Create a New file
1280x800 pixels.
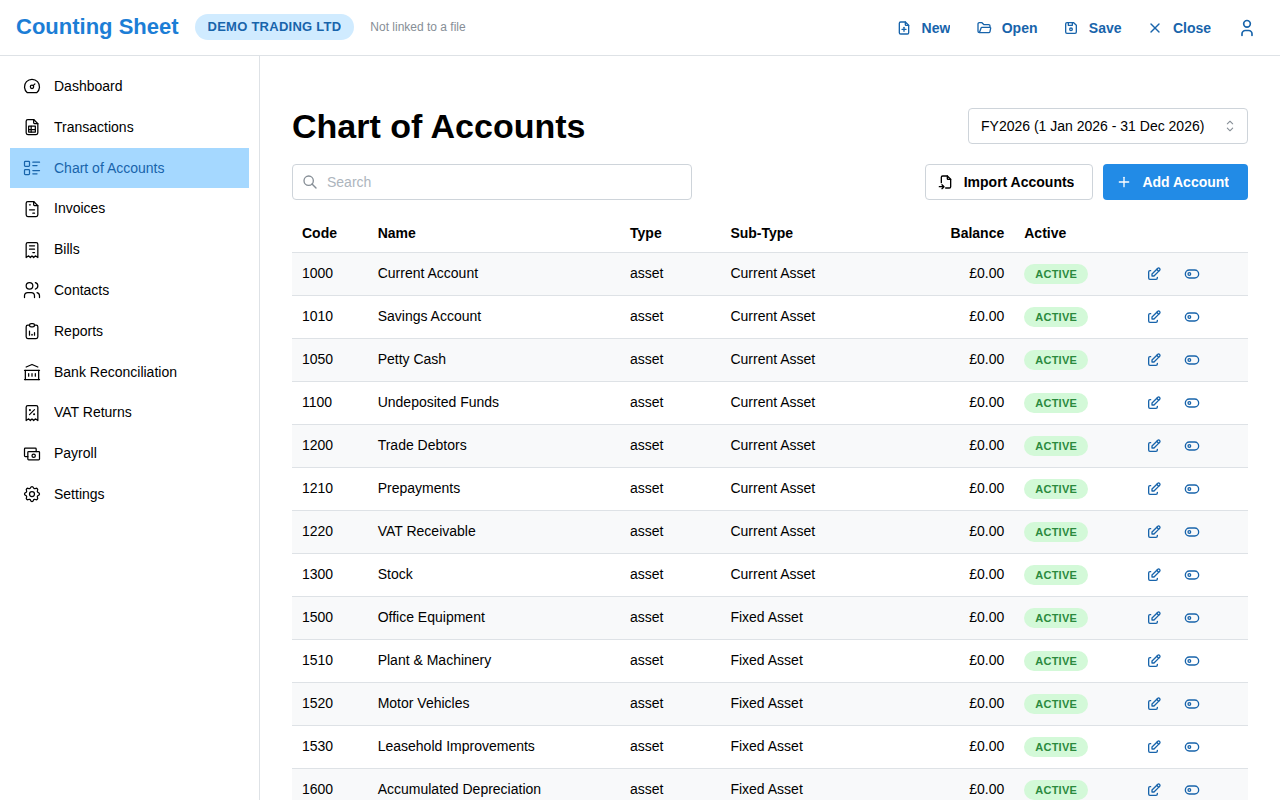pos(924,28)
